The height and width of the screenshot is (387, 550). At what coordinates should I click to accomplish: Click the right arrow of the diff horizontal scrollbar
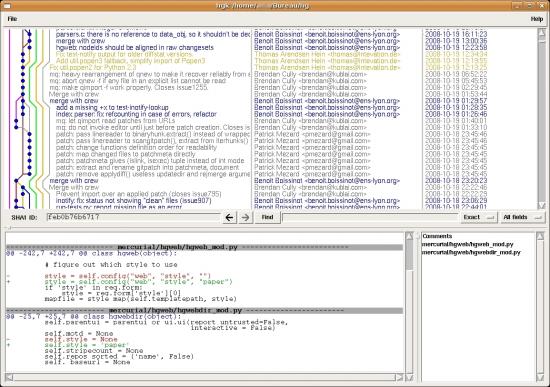coord(399,378)
